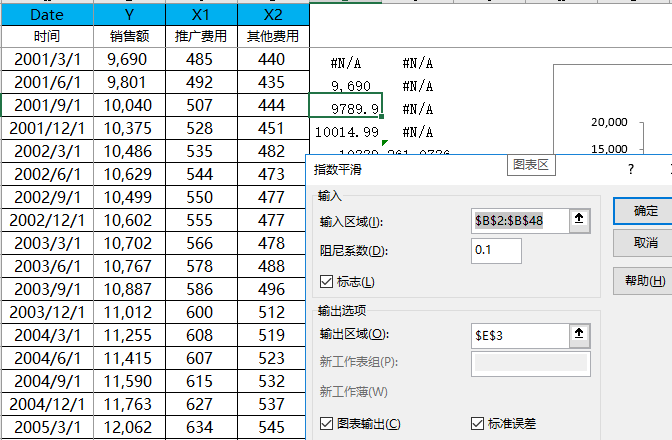Select date cell 2004/12/1
The height and width of the screenshot is (440, 672).
click(47, 404)
